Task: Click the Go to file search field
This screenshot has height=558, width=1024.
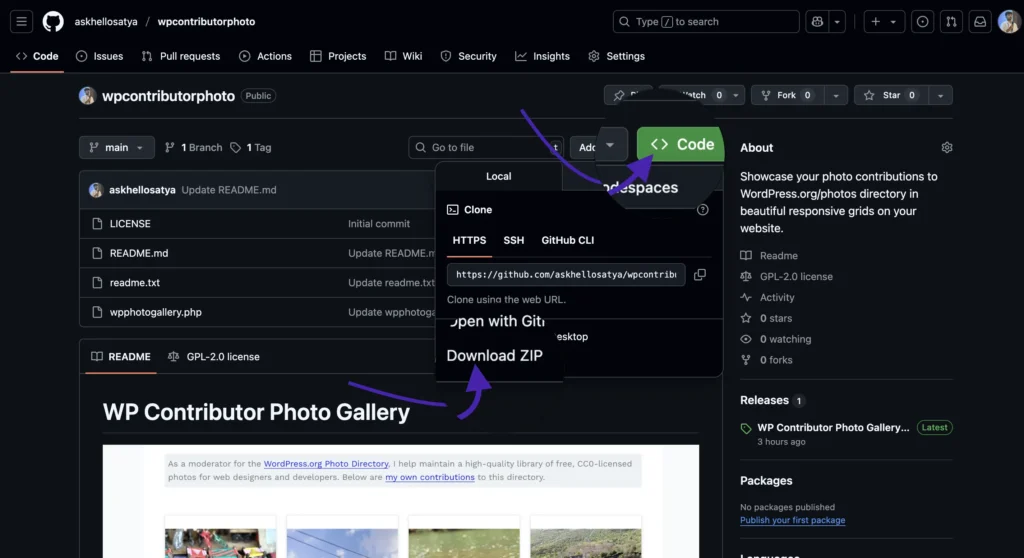Action: (x=485, y=147)
